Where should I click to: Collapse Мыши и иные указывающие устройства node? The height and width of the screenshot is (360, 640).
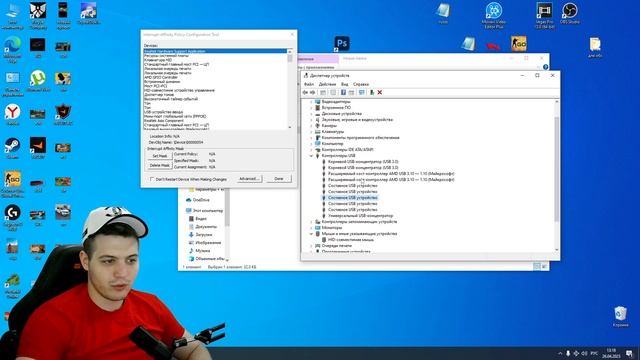click(311, 234)
